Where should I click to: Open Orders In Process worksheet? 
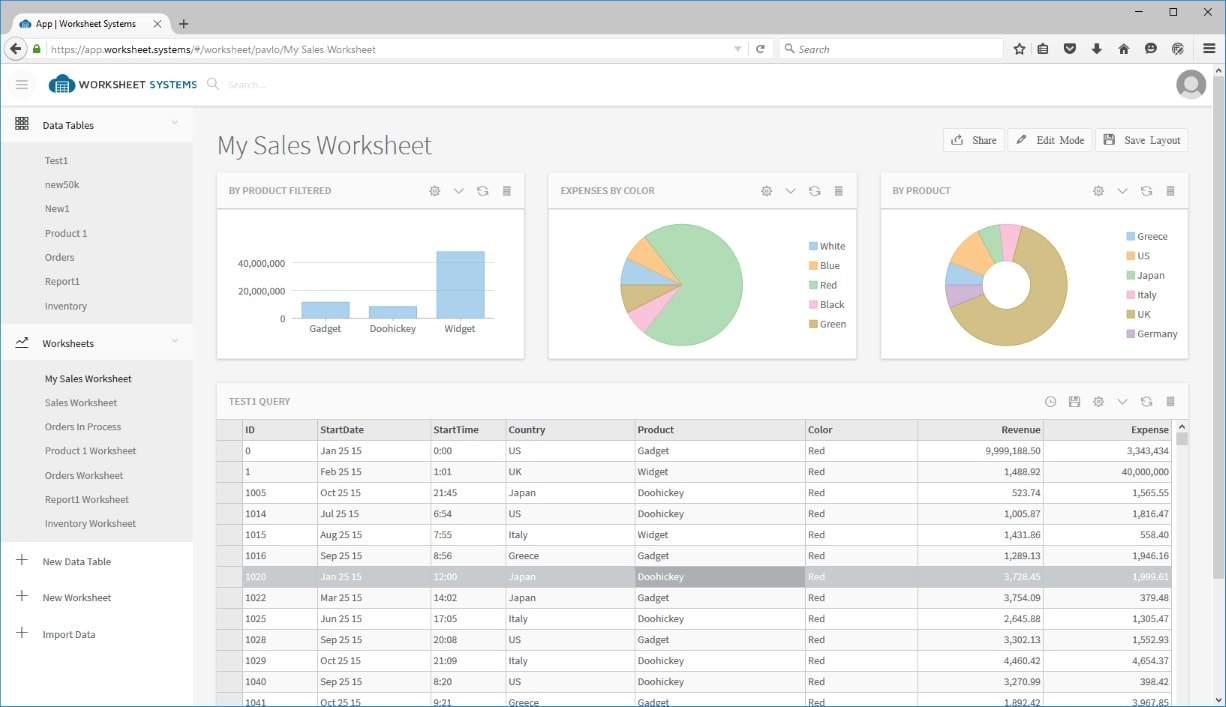(83, 427)
